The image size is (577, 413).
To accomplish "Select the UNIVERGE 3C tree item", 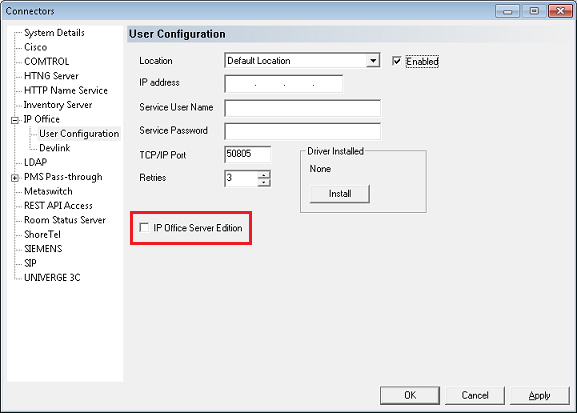I will (x=52, y=278).
